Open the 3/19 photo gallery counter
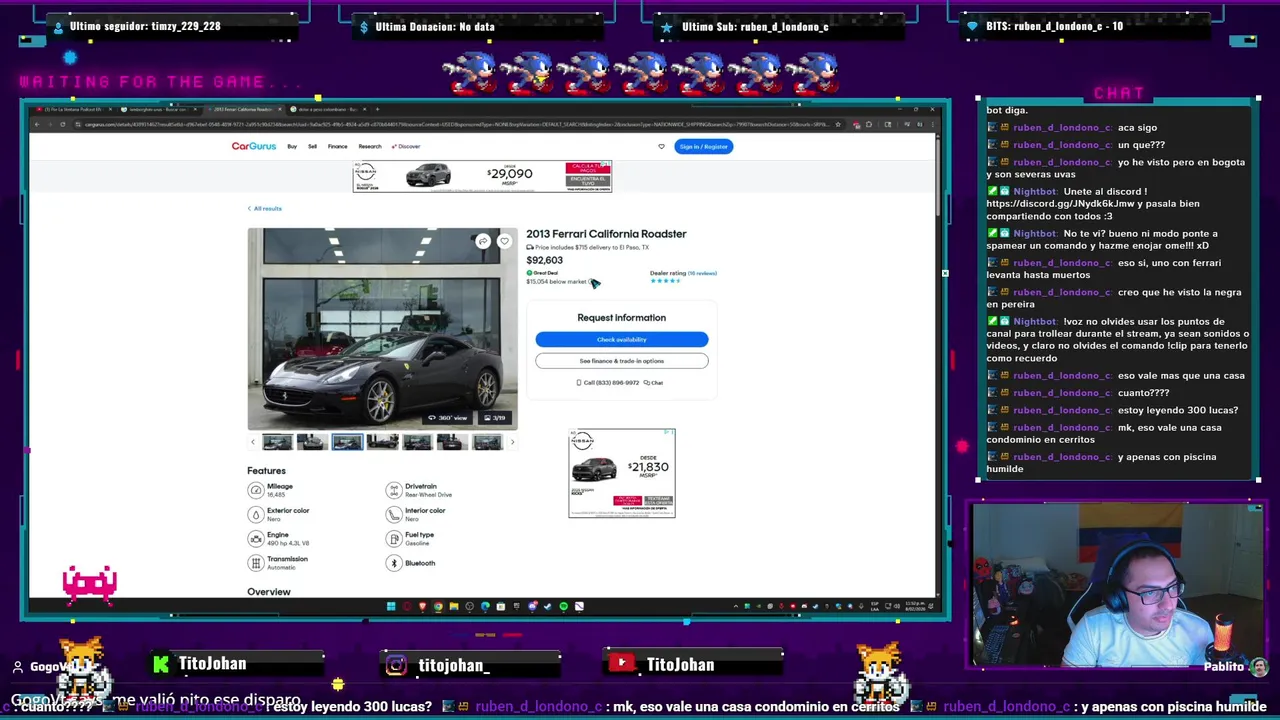 click(x=495, y=418)
